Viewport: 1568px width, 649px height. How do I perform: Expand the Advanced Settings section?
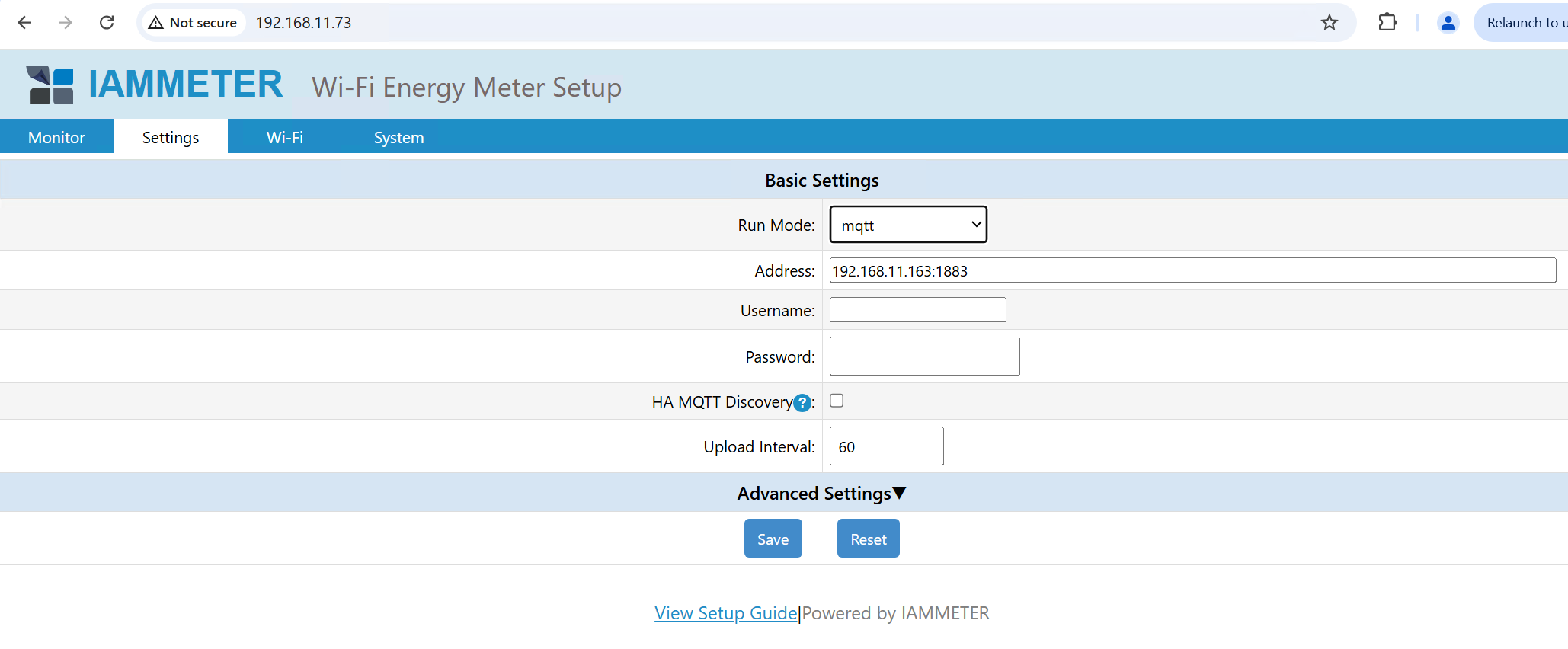pos(822,494)
